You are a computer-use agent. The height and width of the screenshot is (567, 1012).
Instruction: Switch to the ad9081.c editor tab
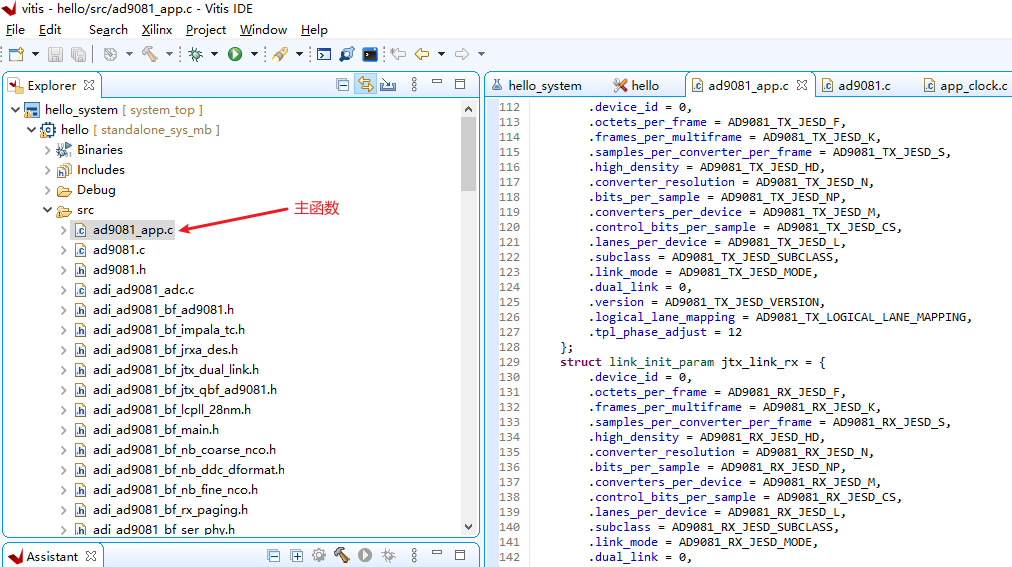coord(856,85)
